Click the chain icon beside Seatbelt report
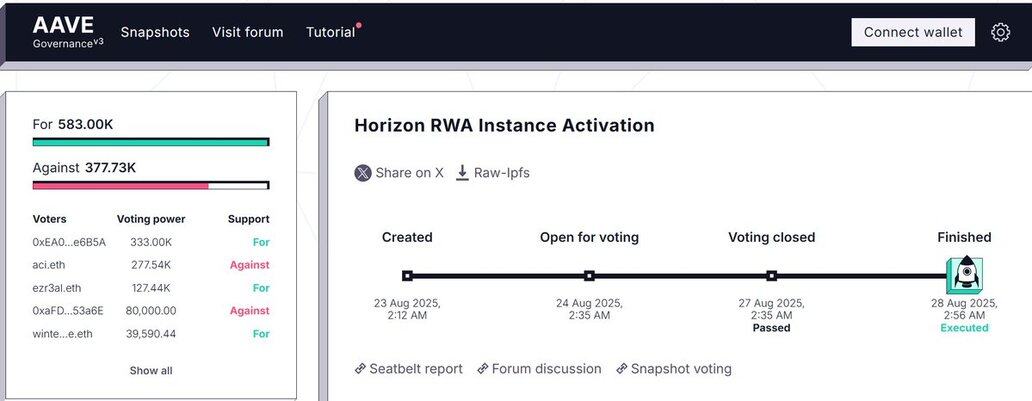 (360, 369)
